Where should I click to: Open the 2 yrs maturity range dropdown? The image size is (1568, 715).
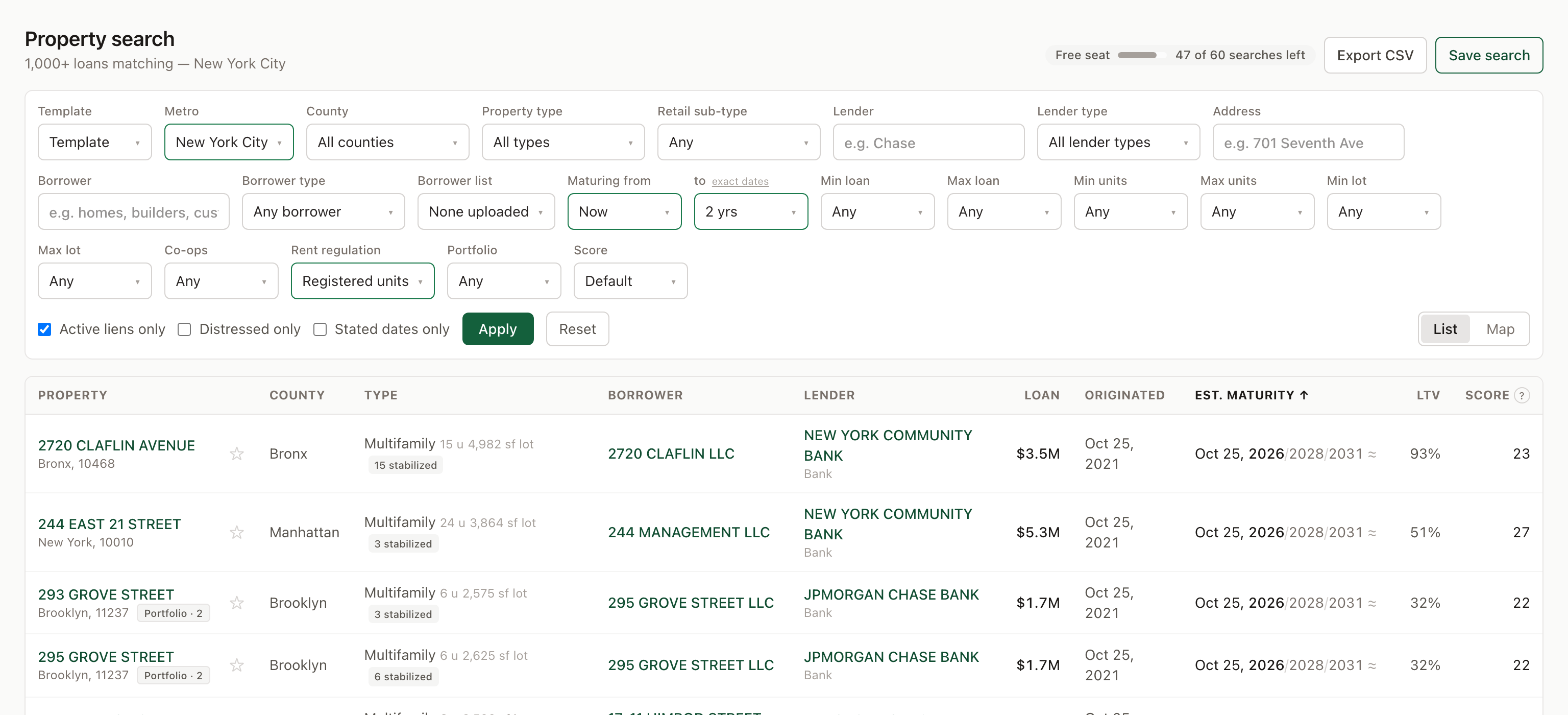750,211
